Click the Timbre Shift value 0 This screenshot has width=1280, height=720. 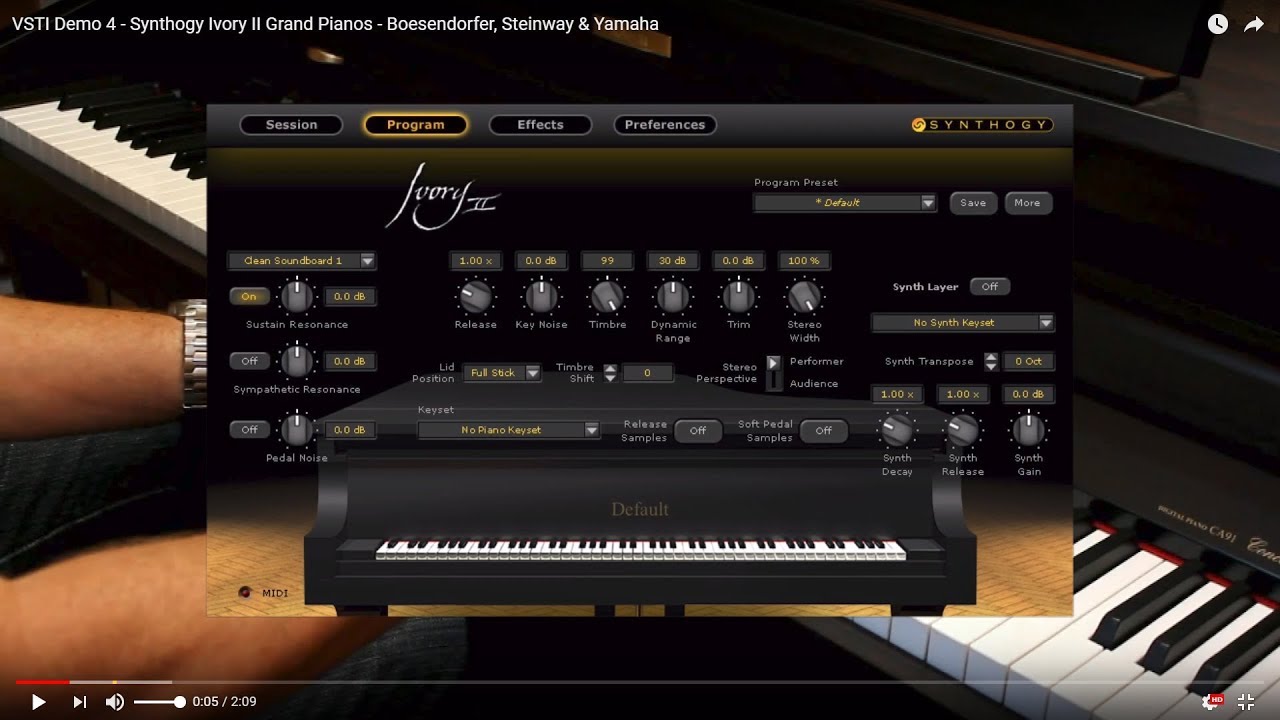pyautogui.click(x=647, y=373)
